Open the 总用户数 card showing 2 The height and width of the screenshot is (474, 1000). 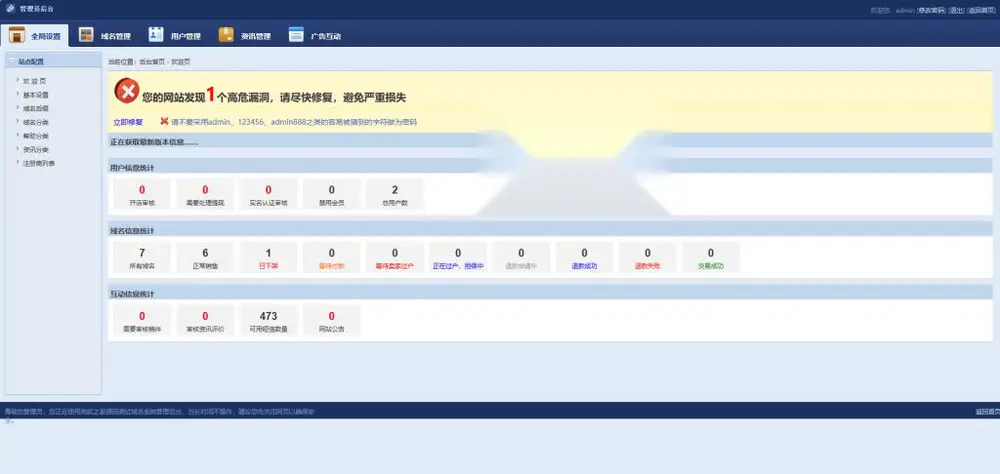pyautogui.click(x=395, y=194)
